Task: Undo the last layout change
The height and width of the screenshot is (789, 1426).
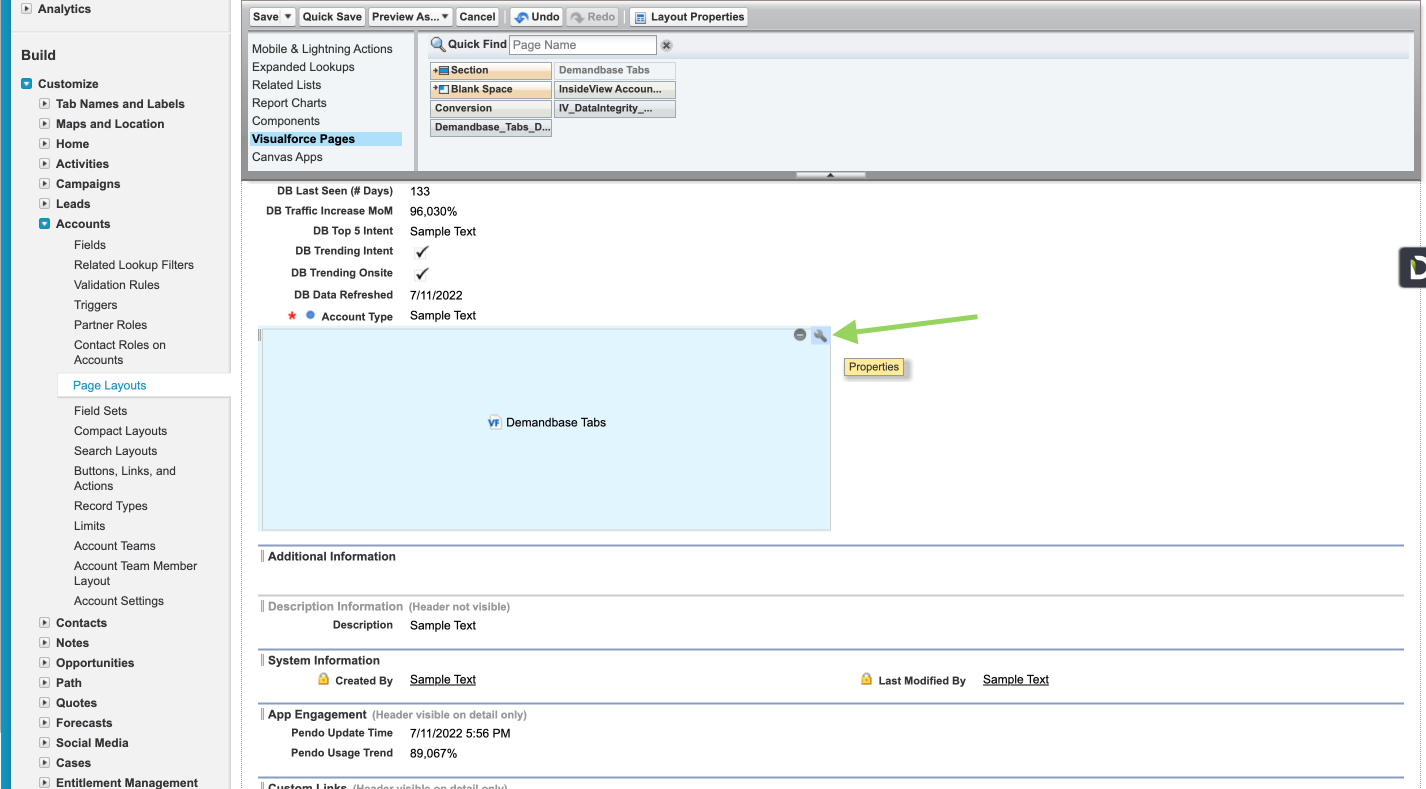Action: pyautogui.click(x=537, y=17)
